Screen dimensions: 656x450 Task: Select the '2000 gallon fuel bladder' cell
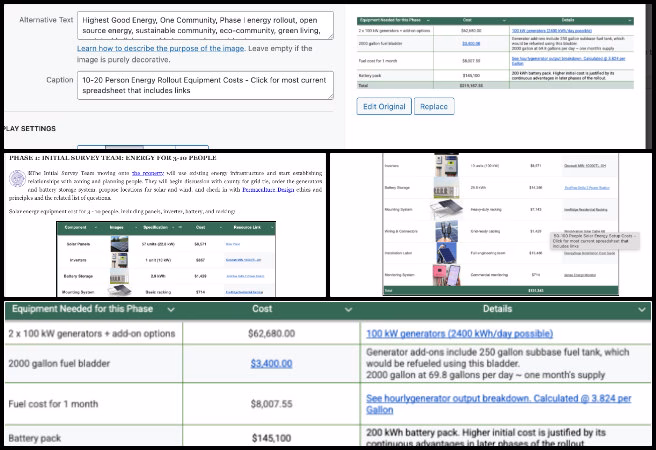tap(94, 363)
